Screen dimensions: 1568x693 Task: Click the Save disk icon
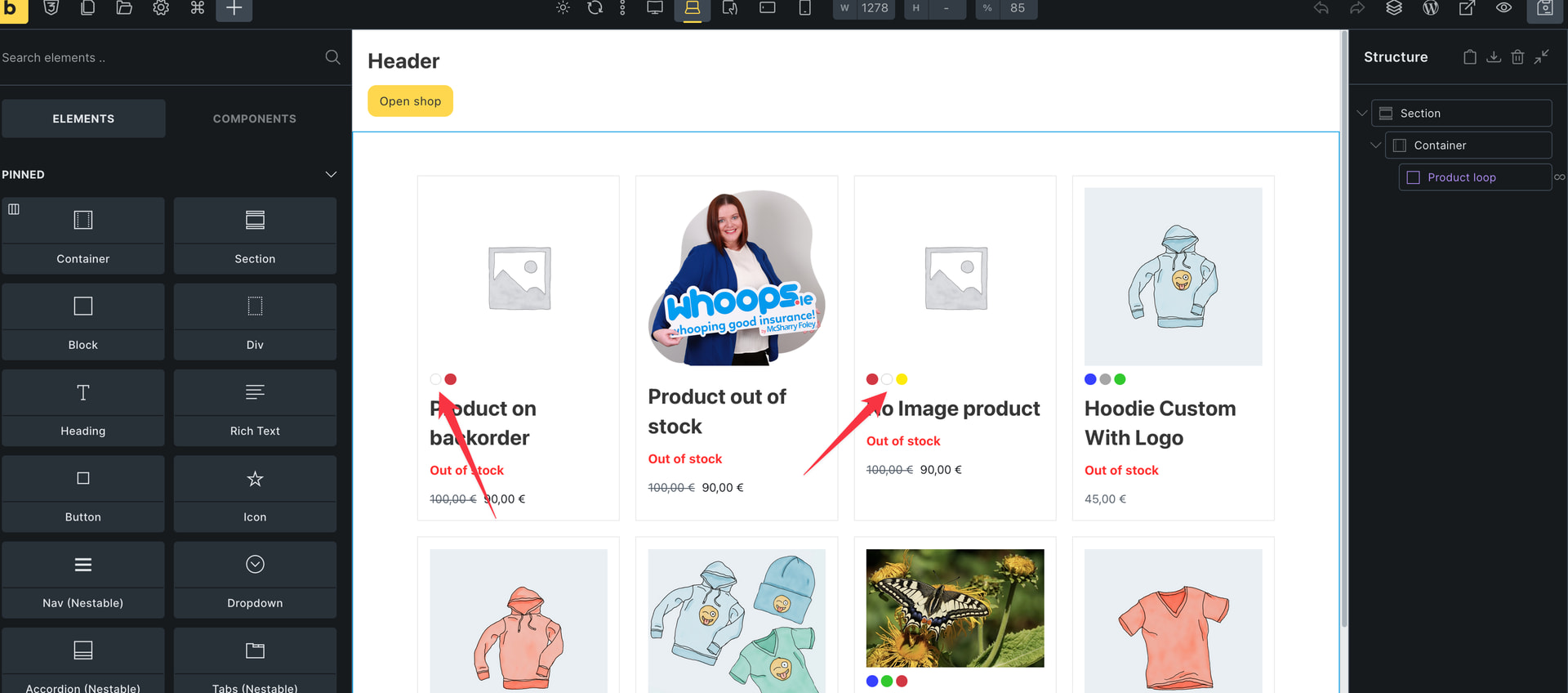(1544, 9)
